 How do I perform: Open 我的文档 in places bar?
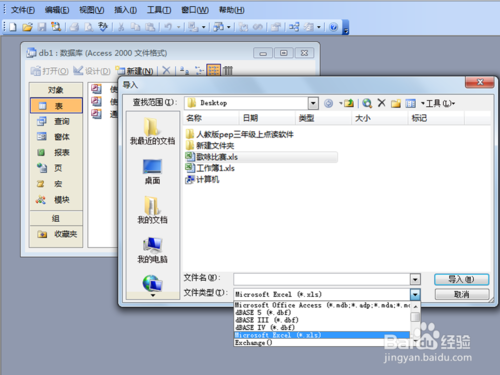tap(152, 211)
